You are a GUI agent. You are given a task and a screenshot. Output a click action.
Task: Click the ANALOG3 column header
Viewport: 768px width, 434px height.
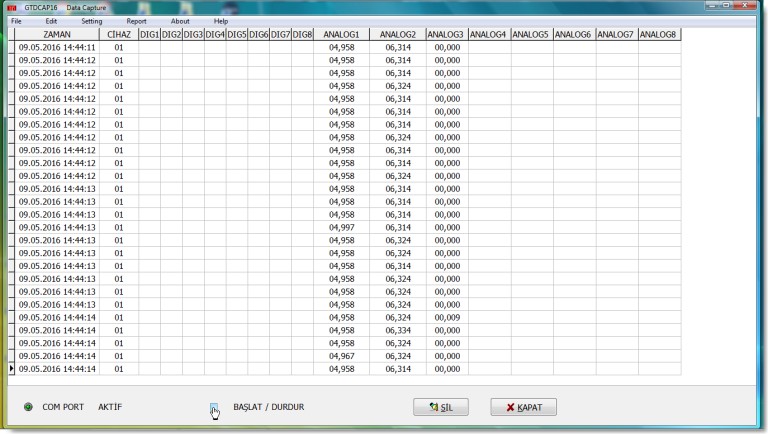tap(447, 34)
